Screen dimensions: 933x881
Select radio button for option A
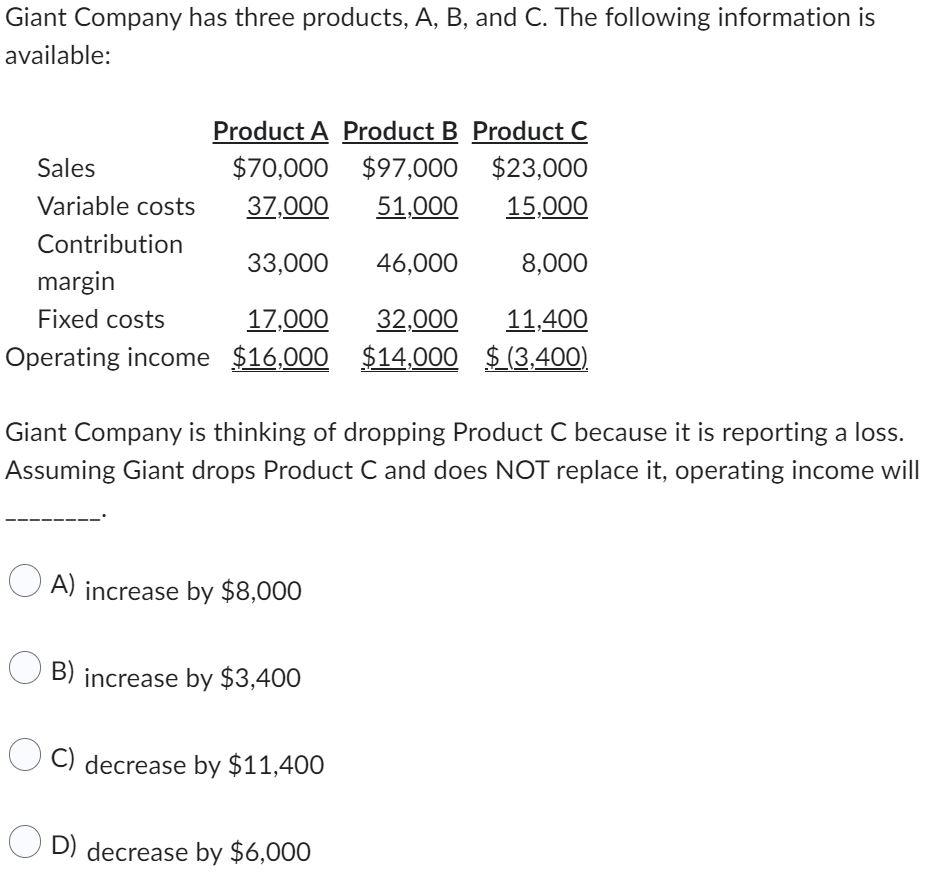(25, 580)
